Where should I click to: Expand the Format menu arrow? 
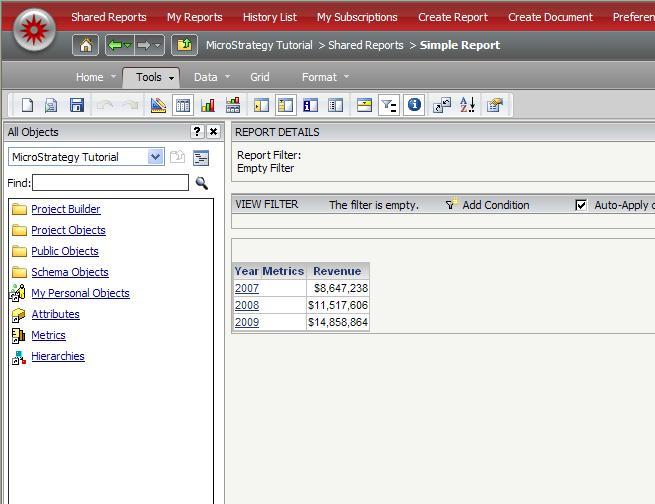click(x=346, y=77)
